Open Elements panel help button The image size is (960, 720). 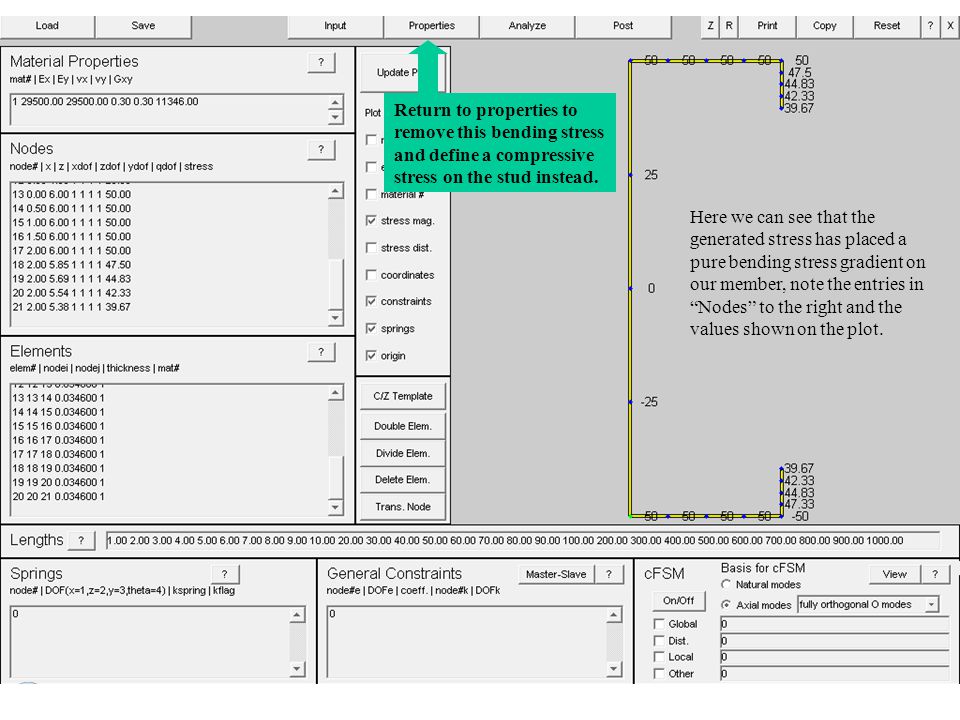tap(321, 351)
